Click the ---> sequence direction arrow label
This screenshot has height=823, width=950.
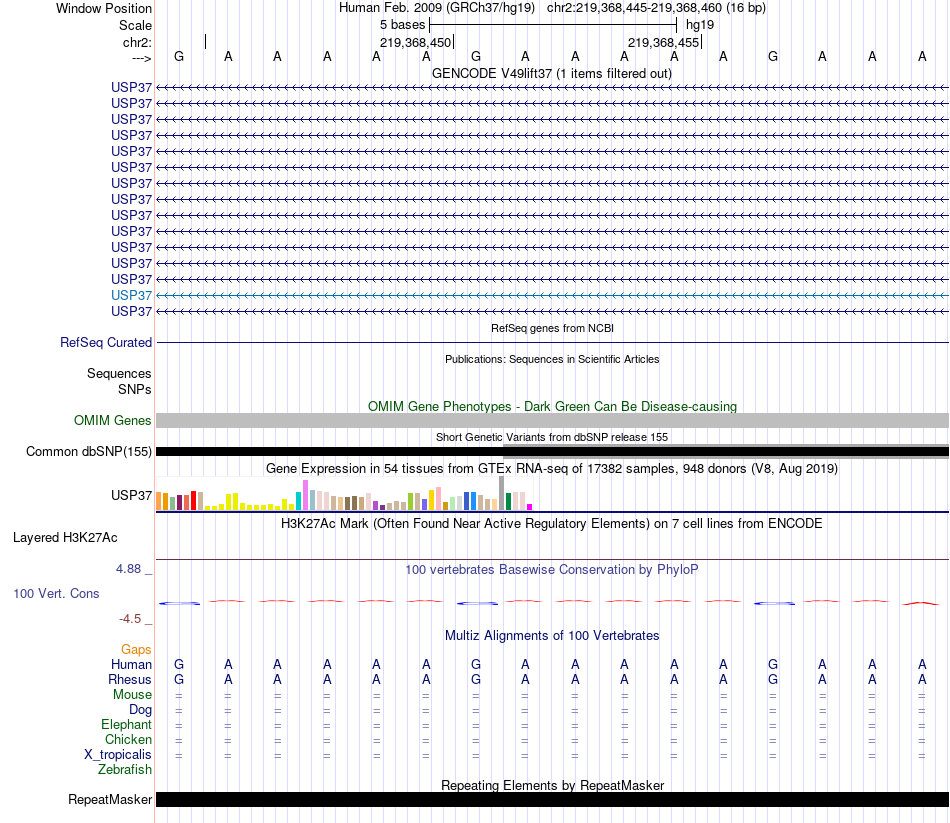141,58
